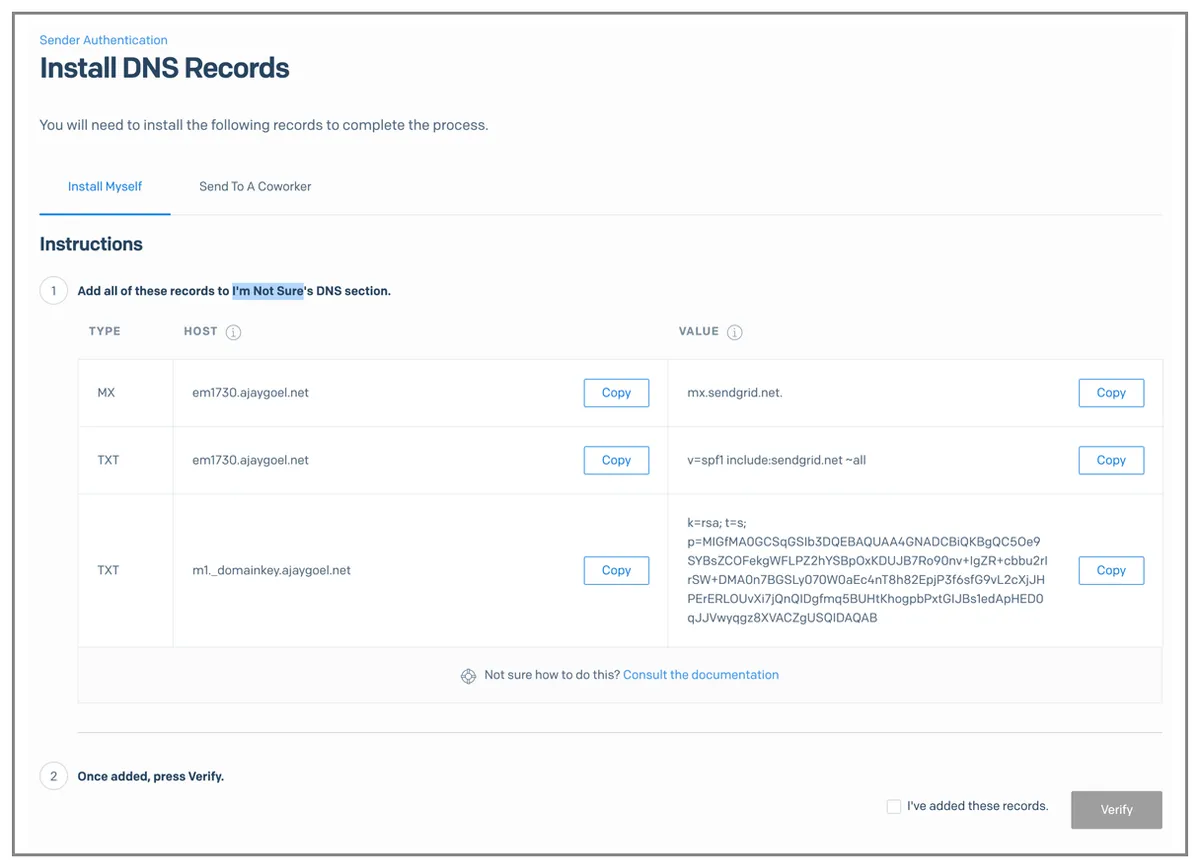The height and width of the screenshot is (868, 1200).
Task: Go to Sender Authentication breadcrumb link
Action: point(104,40)
